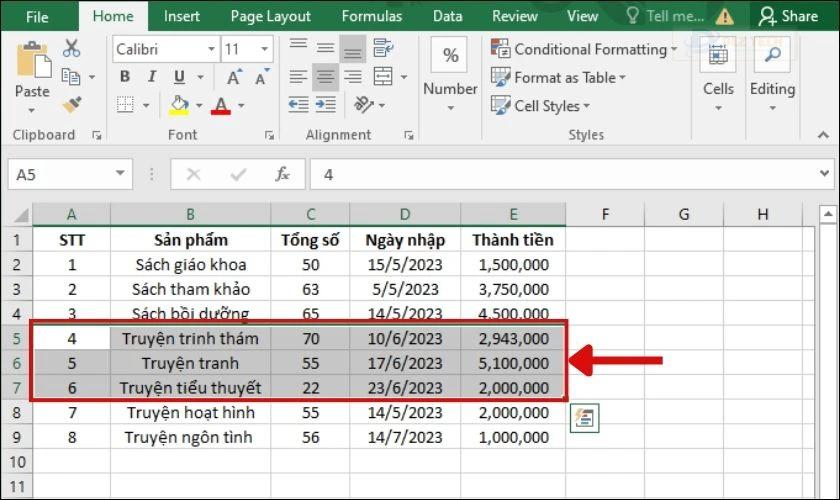Click Merge & Center icon

pyautogui.click(x=383, y=77)
